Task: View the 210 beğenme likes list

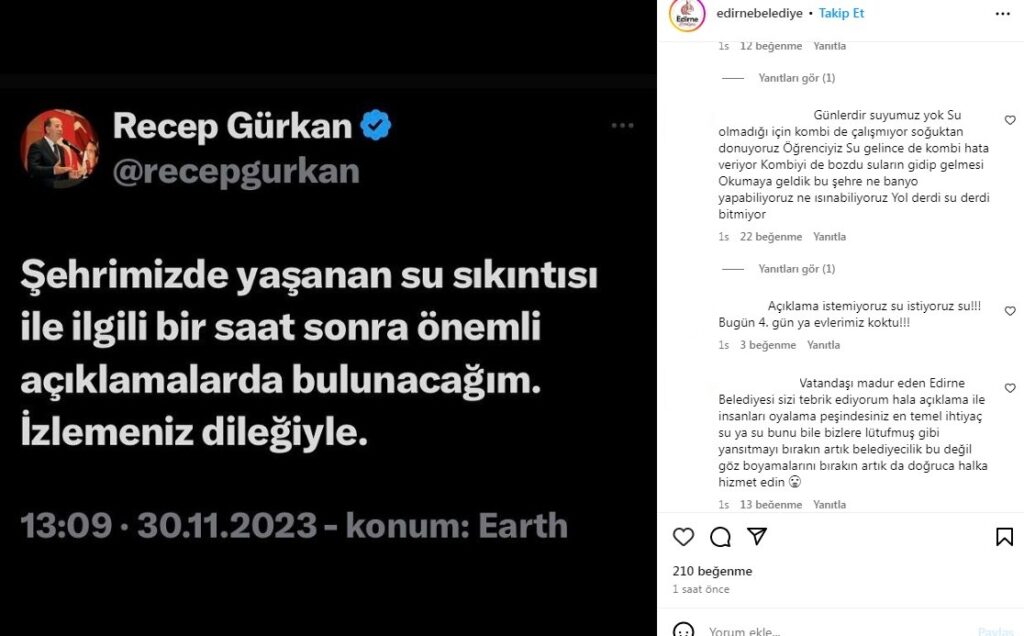Action: click(712, 571)
